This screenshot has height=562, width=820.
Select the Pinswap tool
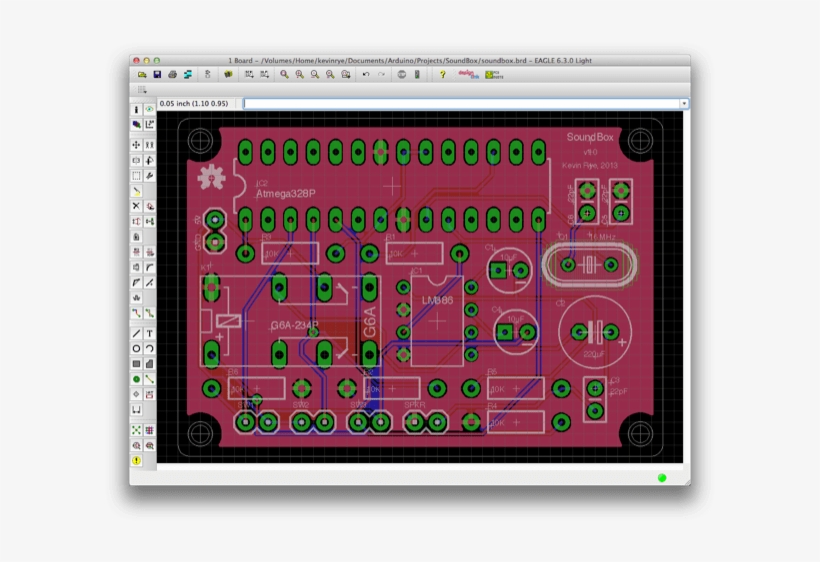[x=136, y=221]
